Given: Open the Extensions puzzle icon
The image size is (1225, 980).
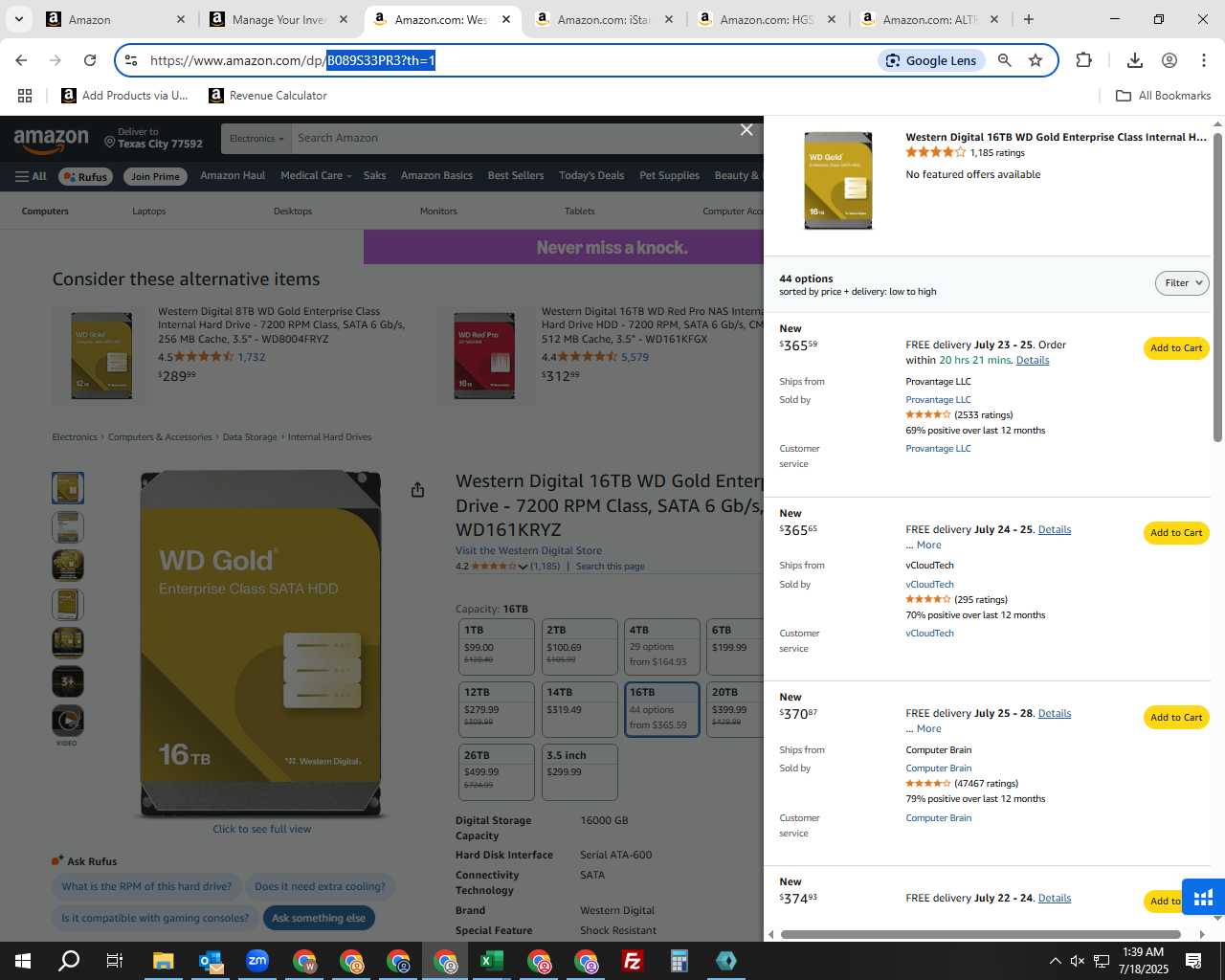Looking at the screenshot, I should click(1083, 60).
